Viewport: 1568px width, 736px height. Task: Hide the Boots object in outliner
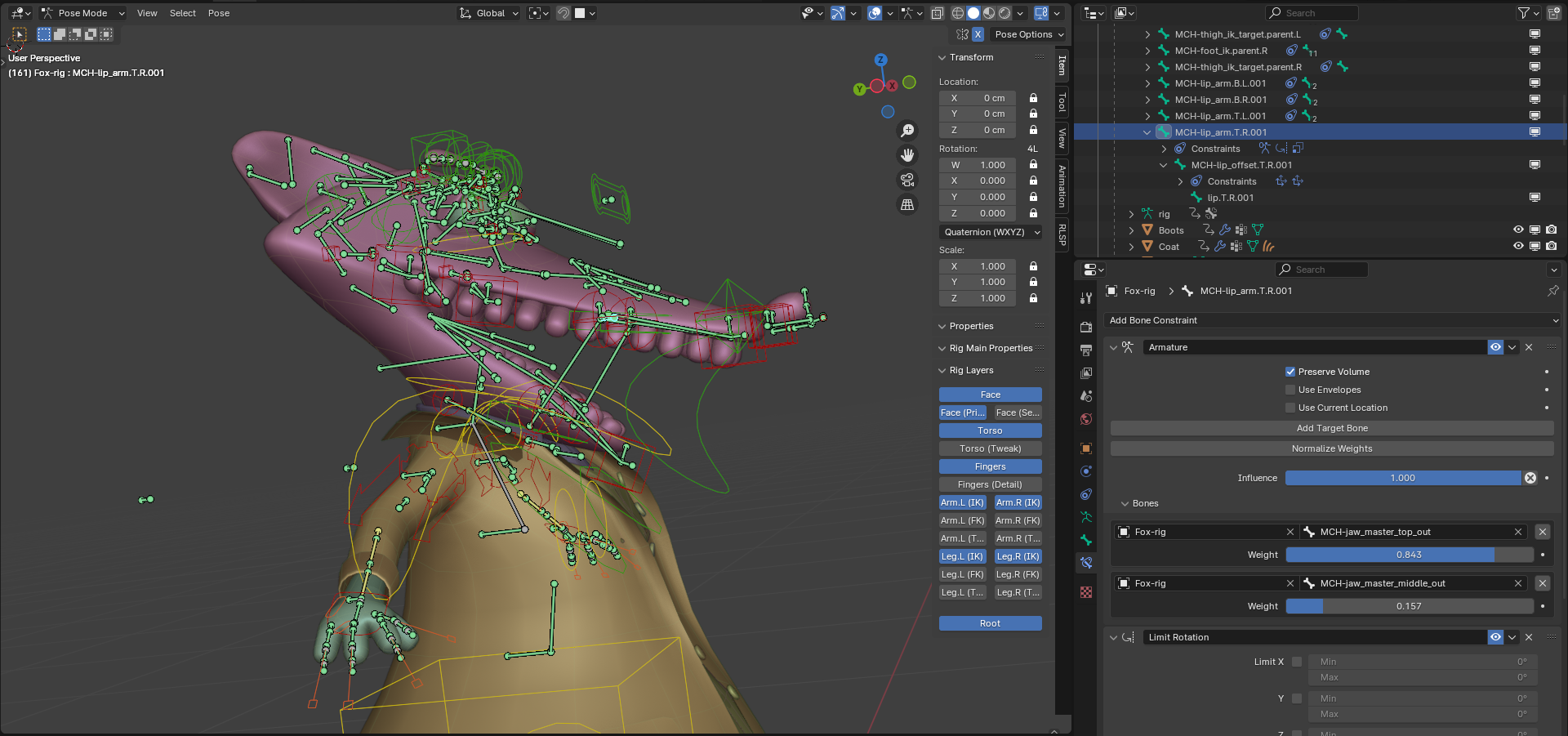pyautogui.click(x=1518, y=230)
